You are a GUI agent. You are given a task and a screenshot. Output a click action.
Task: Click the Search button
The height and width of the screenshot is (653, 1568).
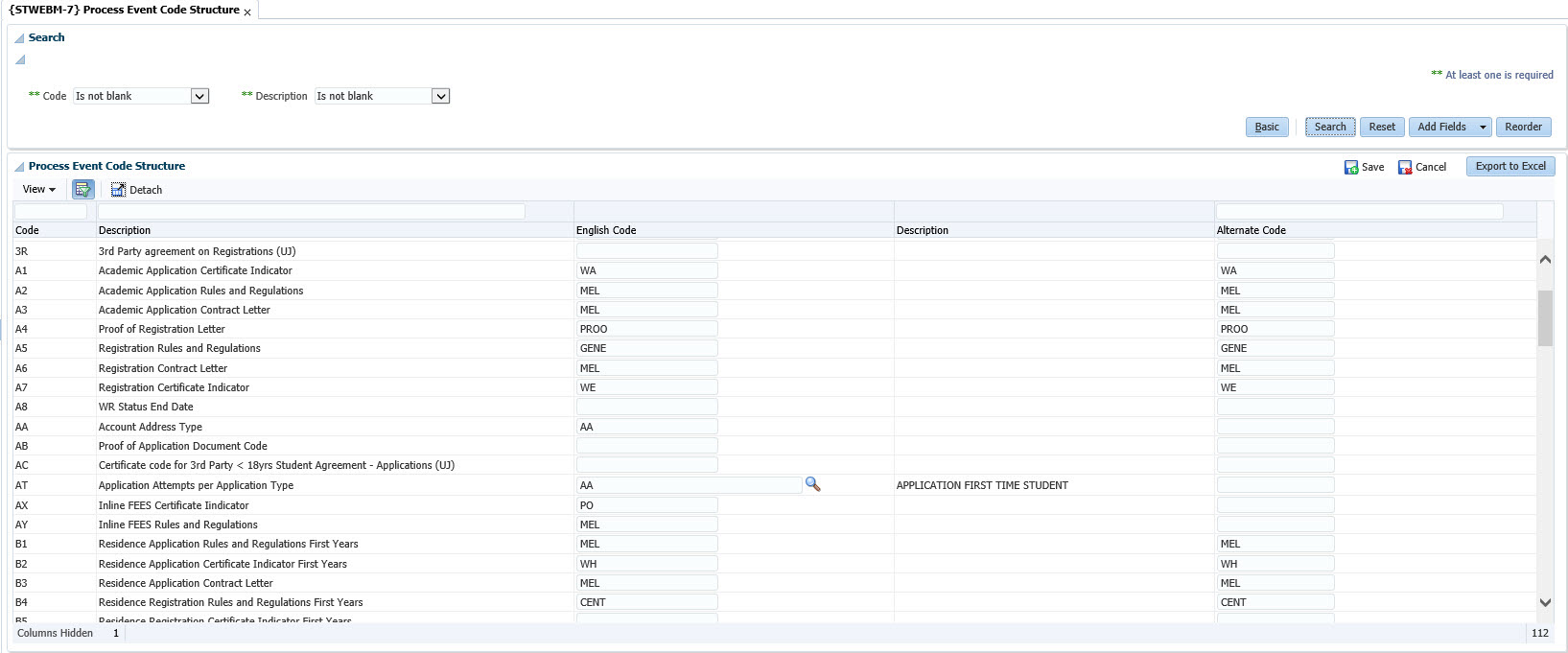1330,127
